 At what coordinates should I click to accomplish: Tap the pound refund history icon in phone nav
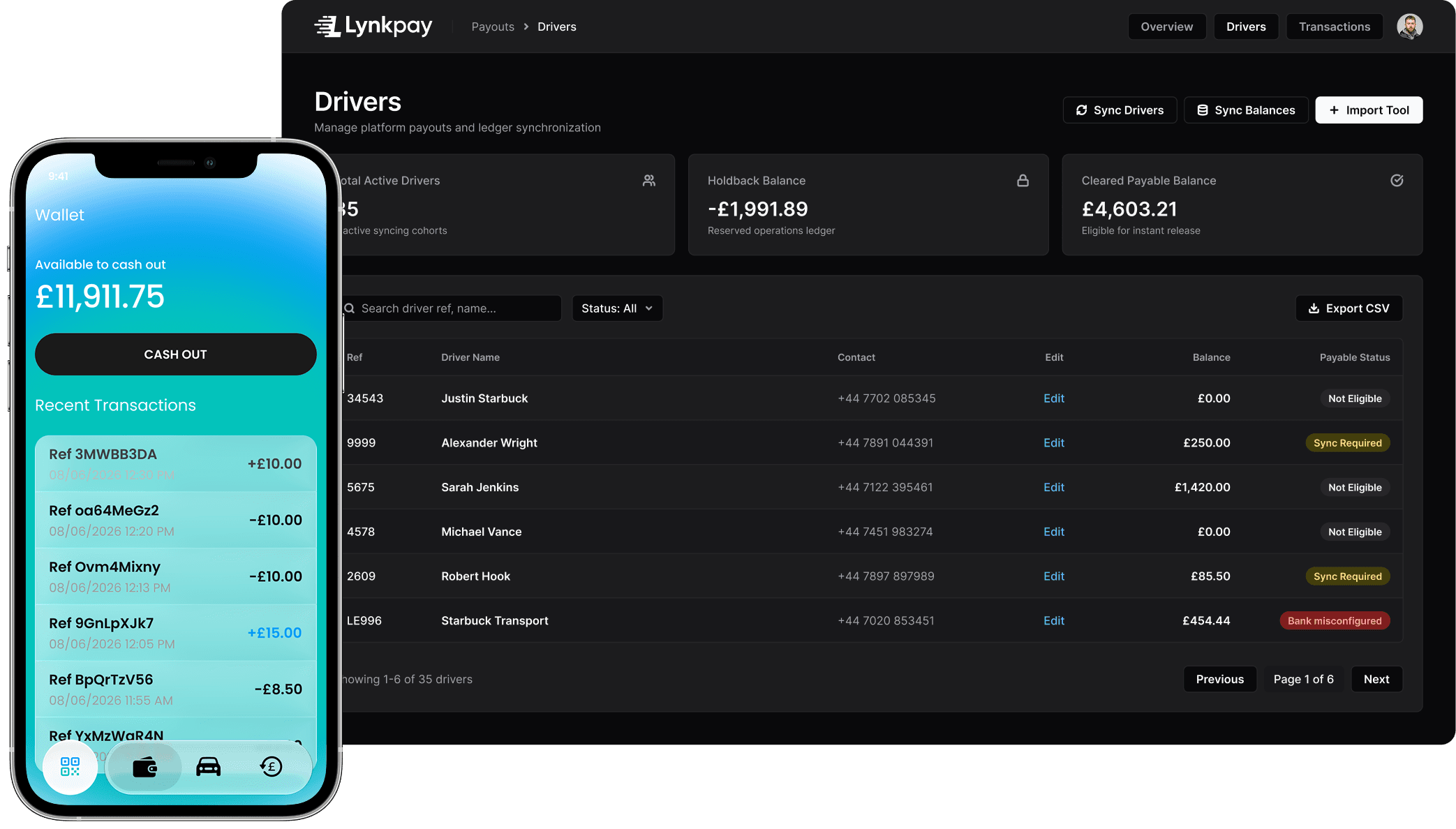click(271, 767)
